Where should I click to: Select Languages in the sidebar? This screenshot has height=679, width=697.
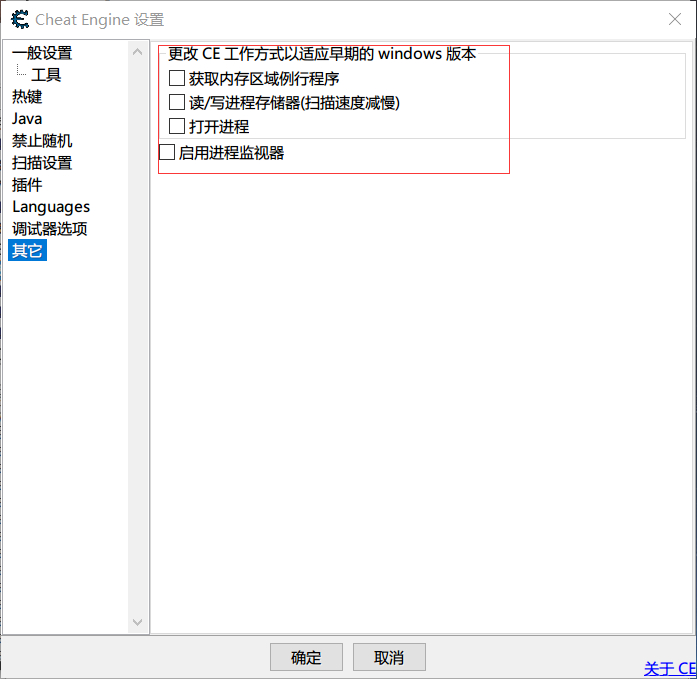point(51,207)
